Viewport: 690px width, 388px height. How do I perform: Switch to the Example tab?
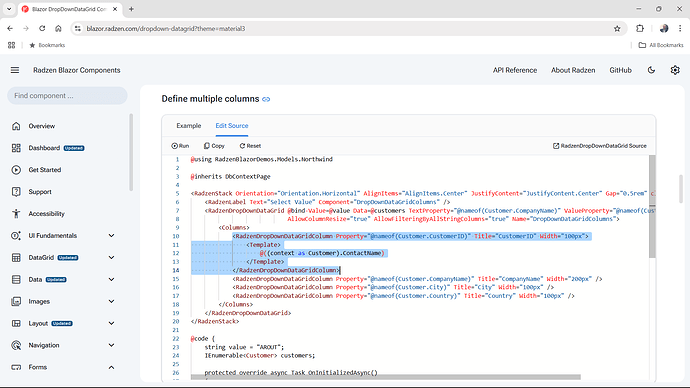pyautogui.click(x=189, y=126)
